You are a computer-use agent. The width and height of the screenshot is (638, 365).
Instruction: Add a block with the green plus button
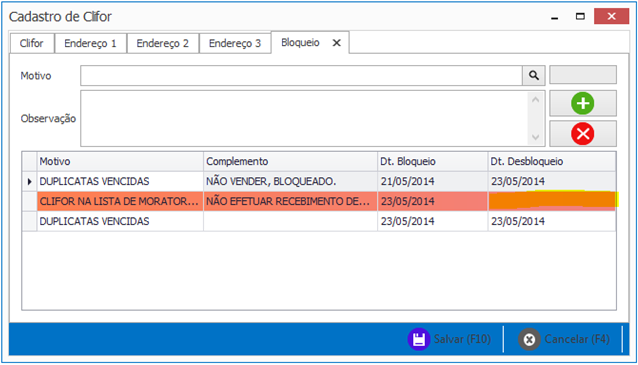tap(583, 103)
